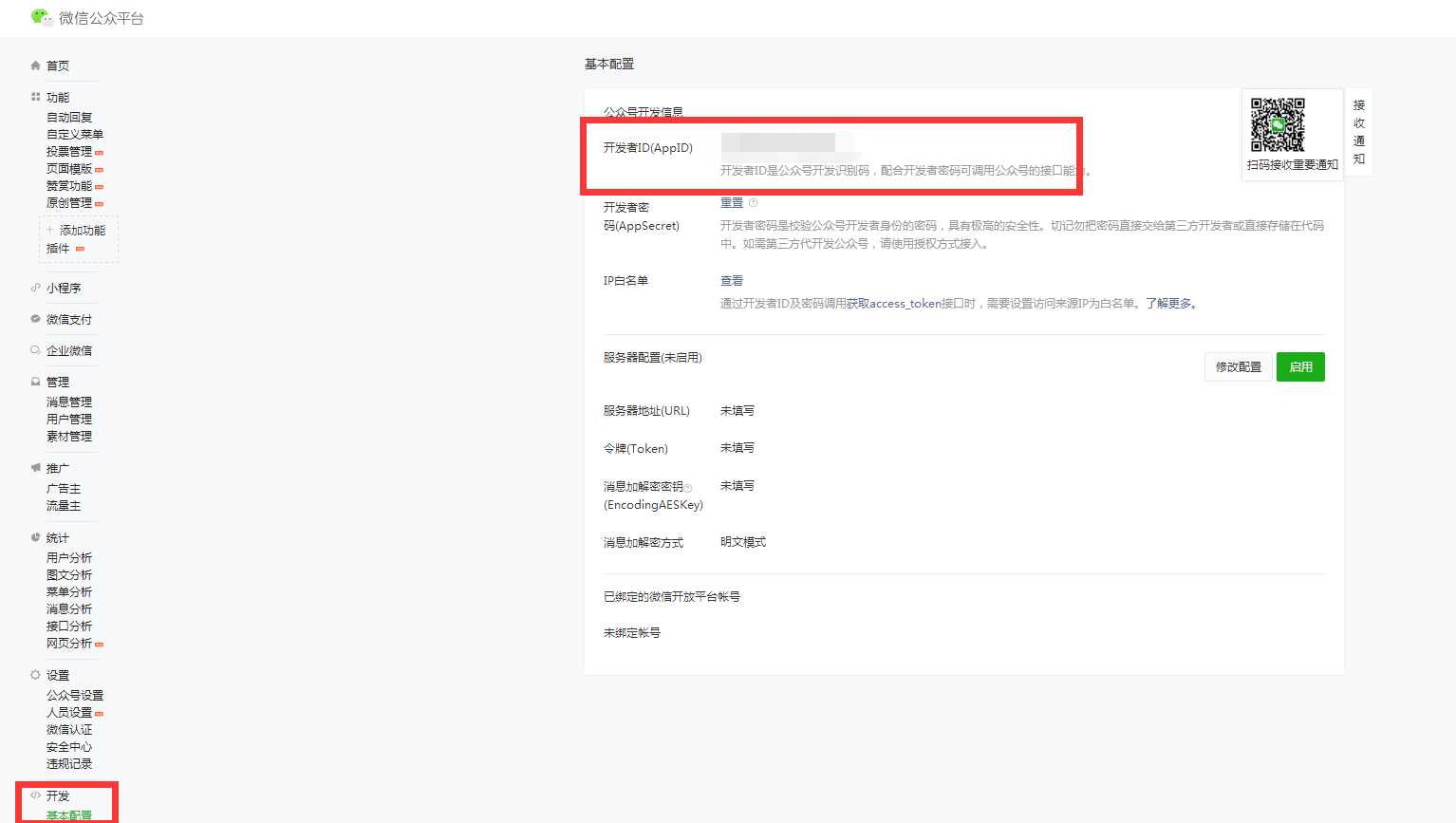Screen dimensions: 1456x823
Task: Open 微信支付 in the sidebar
Action: point(69,319)
